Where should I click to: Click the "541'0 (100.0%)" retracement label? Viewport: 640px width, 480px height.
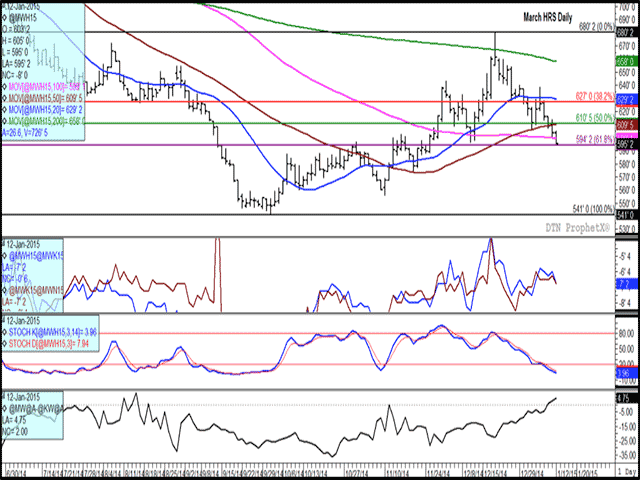tap(594, 208)
